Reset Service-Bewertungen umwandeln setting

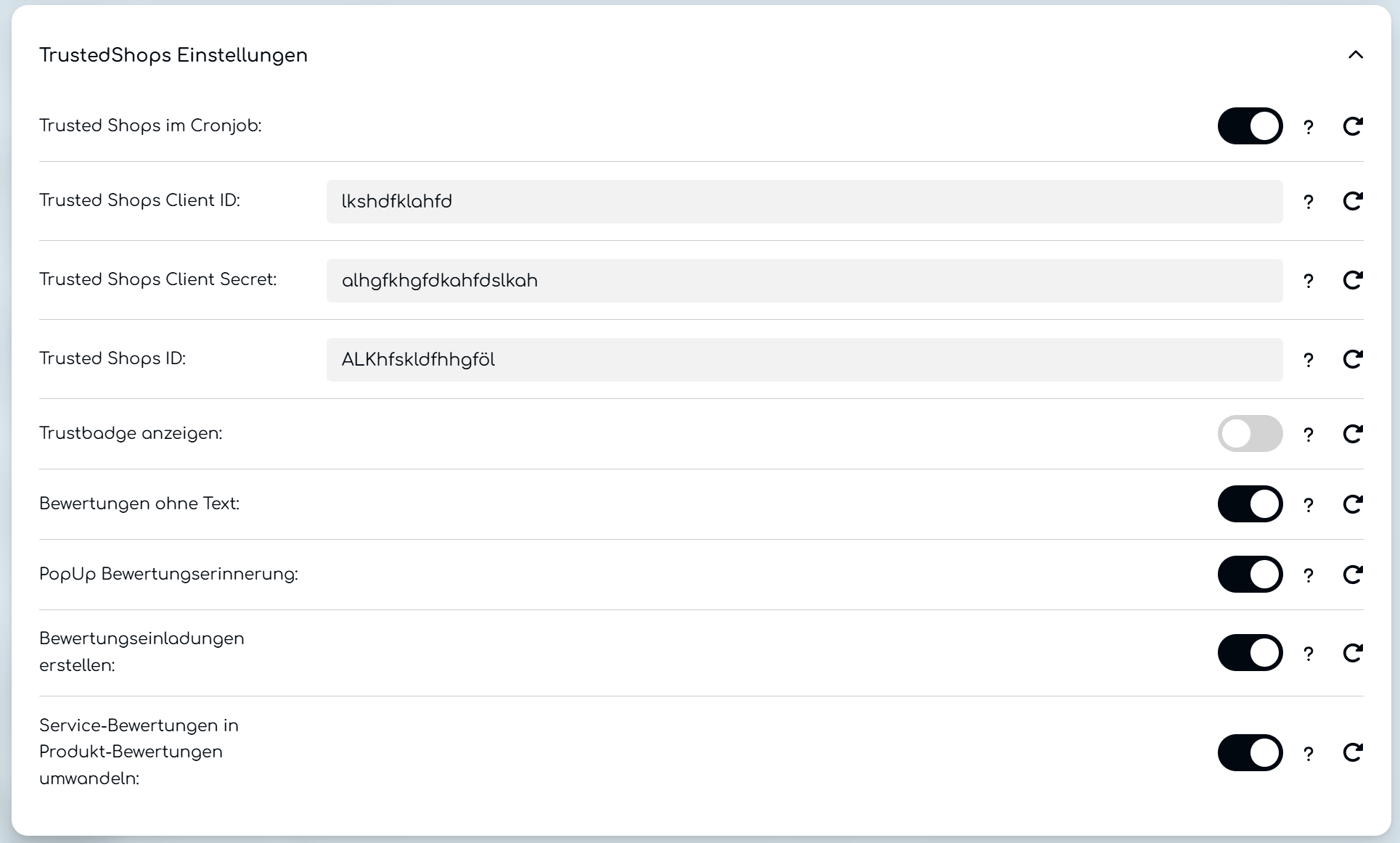[1352, 752]
